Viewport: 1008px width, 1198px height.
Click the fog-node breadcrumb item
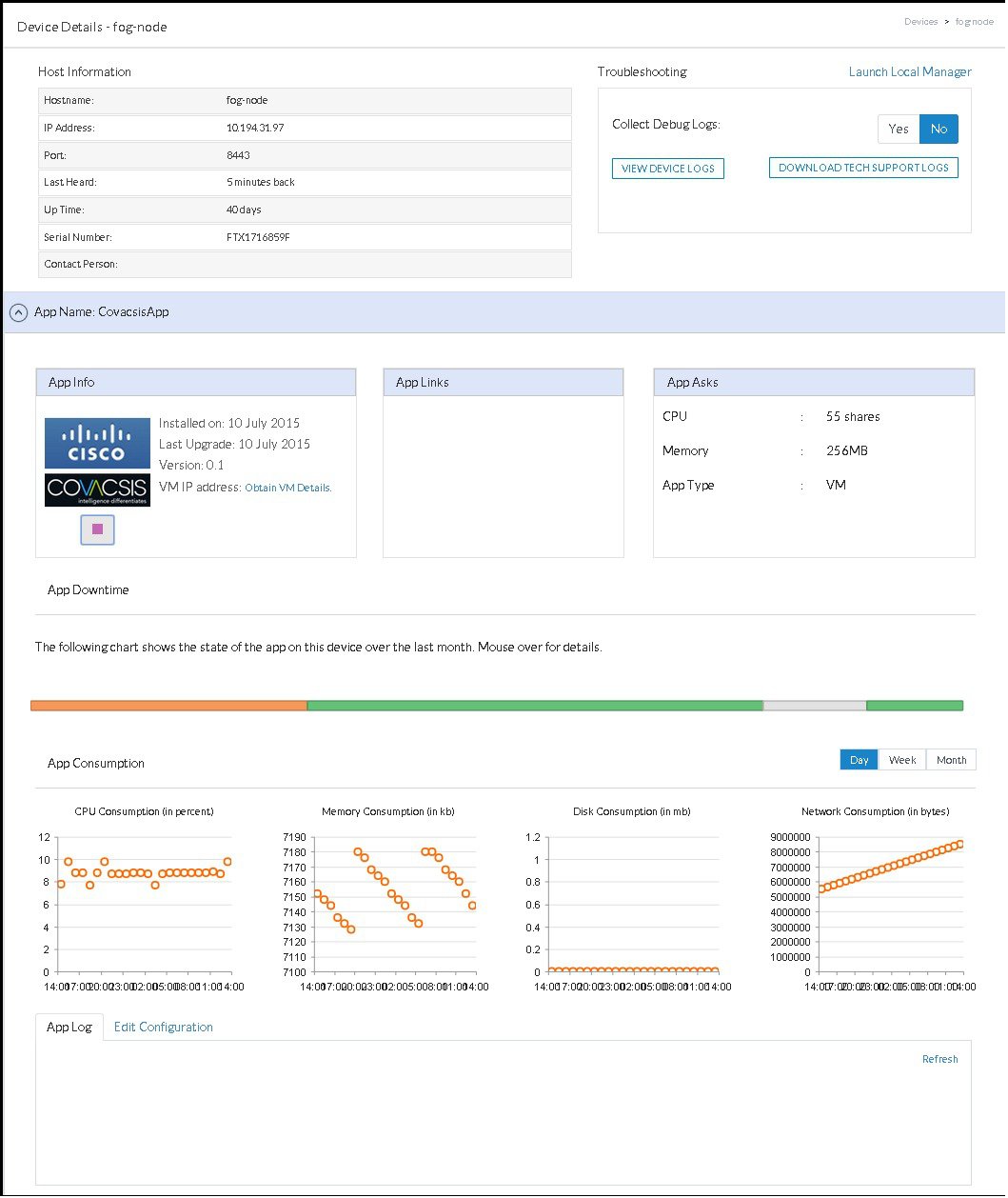click(975, 21)
